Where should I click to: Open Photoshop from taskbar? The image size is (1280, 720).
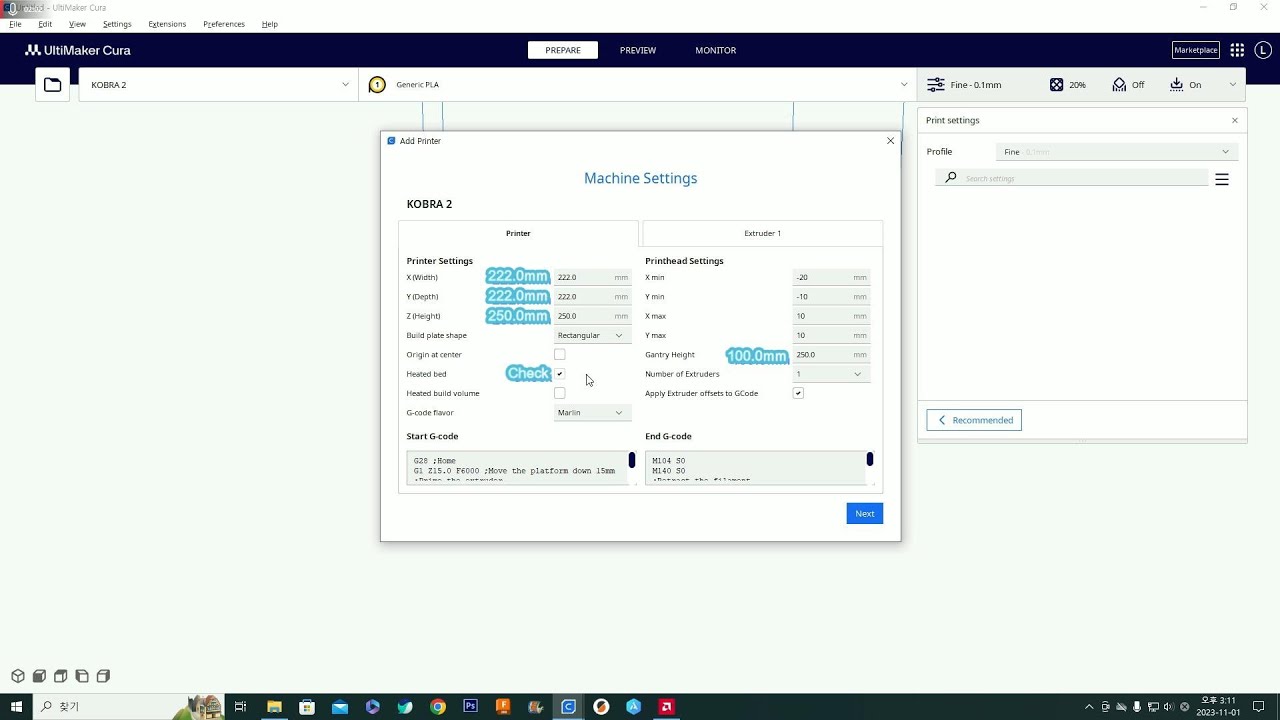click(x=470, y=706)
